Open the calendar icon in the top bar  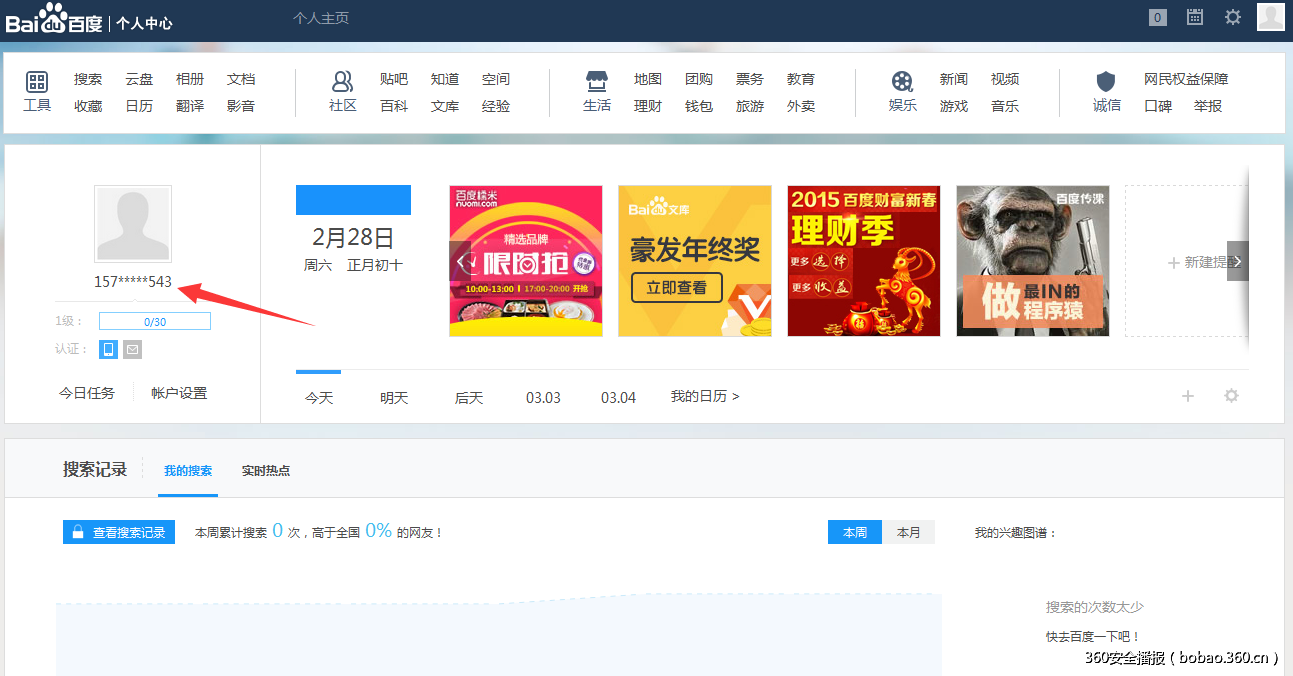coord(1194,17)
